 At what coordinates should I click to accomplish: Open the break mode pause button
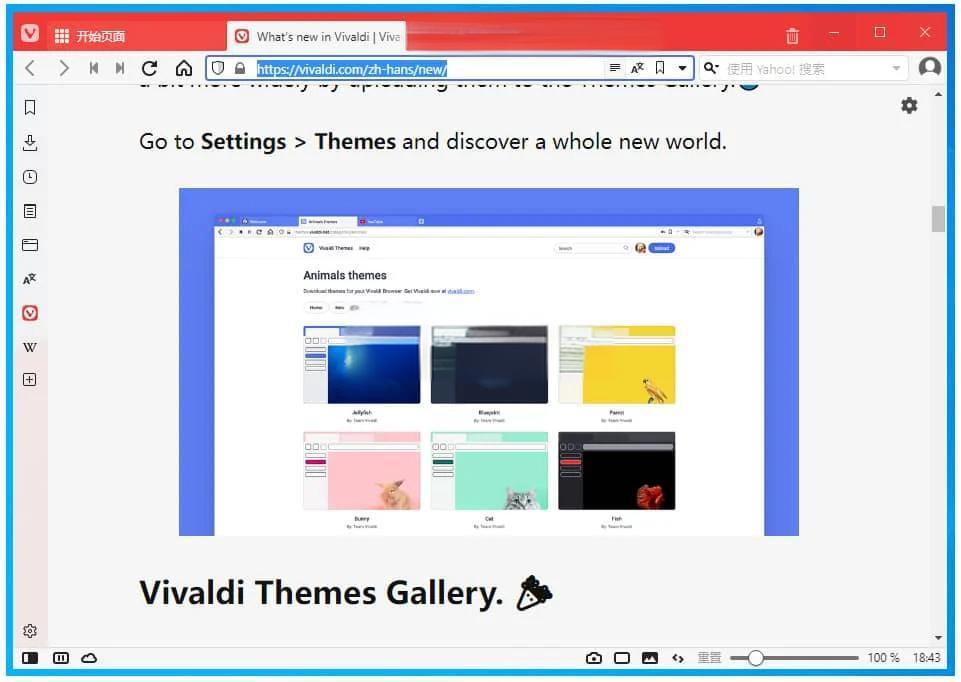61,657
